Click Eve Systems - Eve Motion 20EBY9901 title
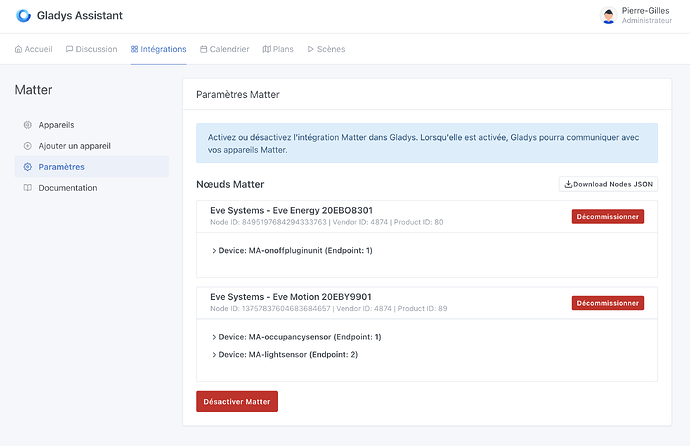 click(291, 297)
